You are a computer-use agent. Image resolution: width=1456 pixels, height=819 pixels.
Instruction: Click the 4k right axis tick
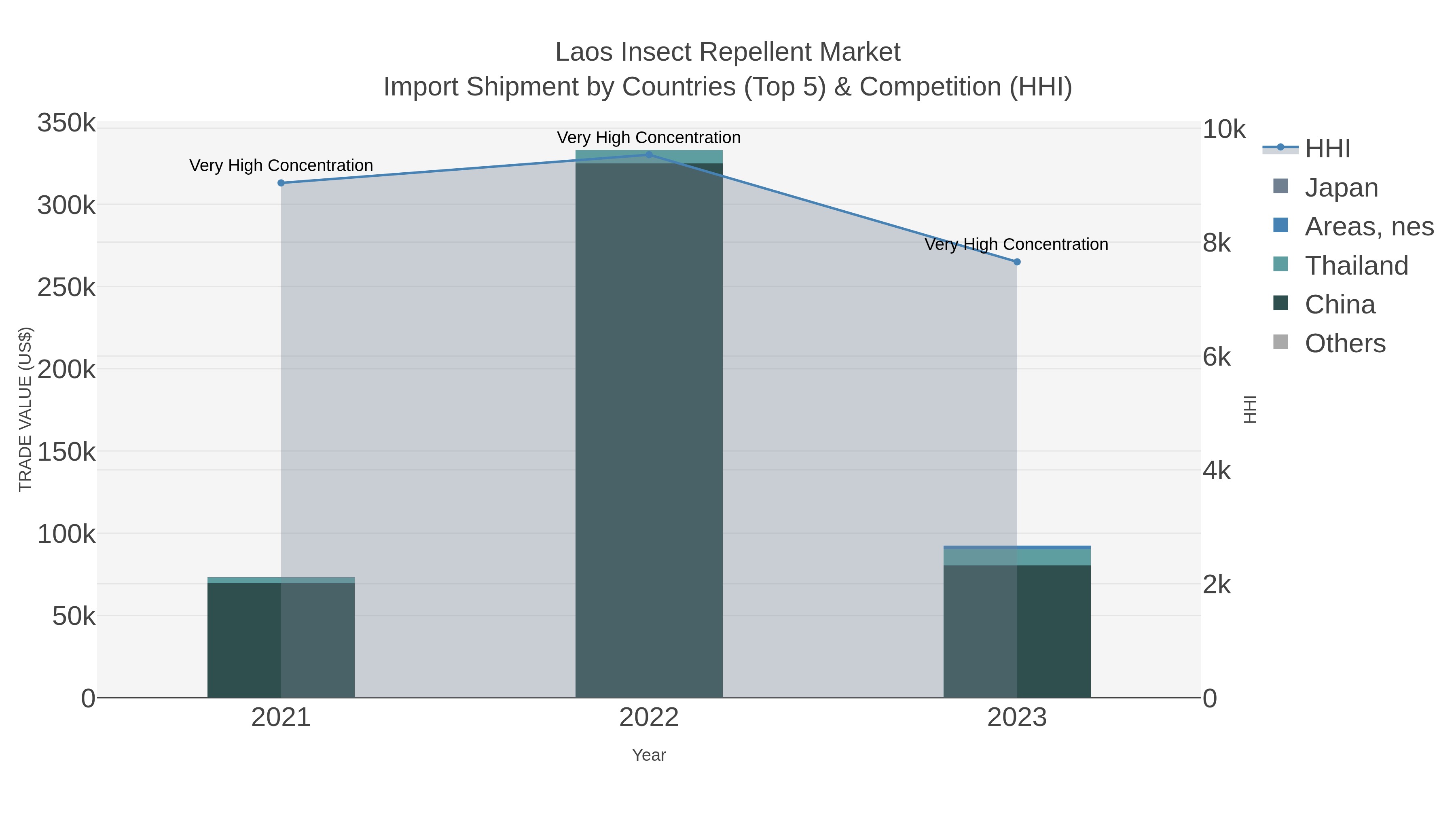[1216, 471]
